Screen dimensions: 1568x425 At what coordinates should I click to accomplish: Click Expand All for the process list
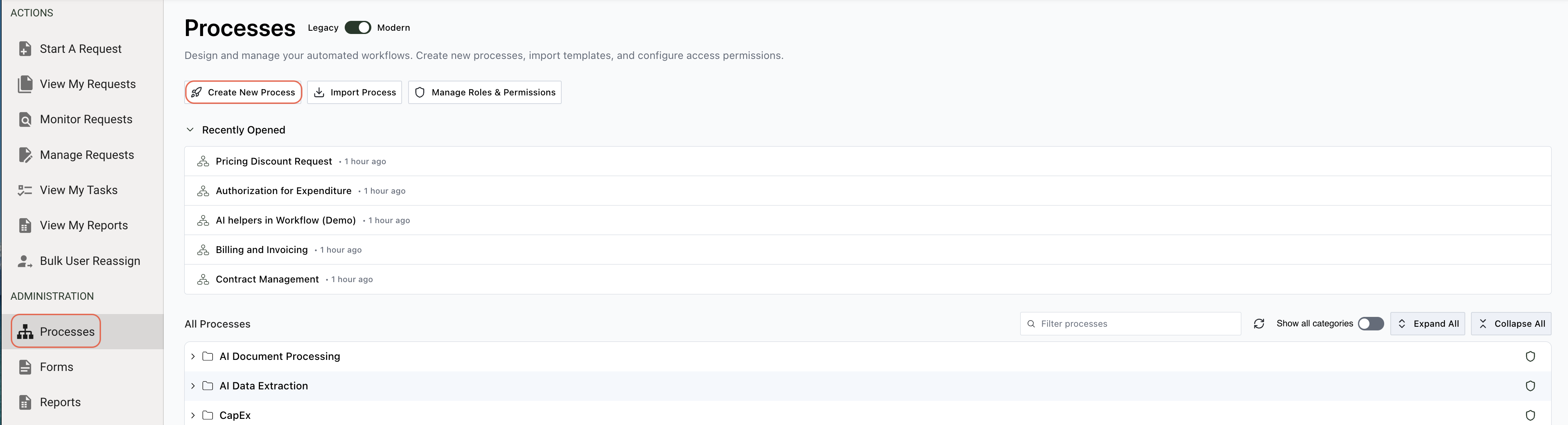(x=1428, y=323)
